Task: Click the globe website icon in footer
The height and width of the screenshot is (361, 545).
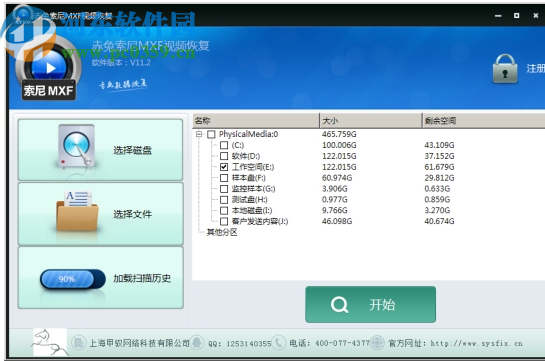Action: pyautogui.click(x=377, y=343)
